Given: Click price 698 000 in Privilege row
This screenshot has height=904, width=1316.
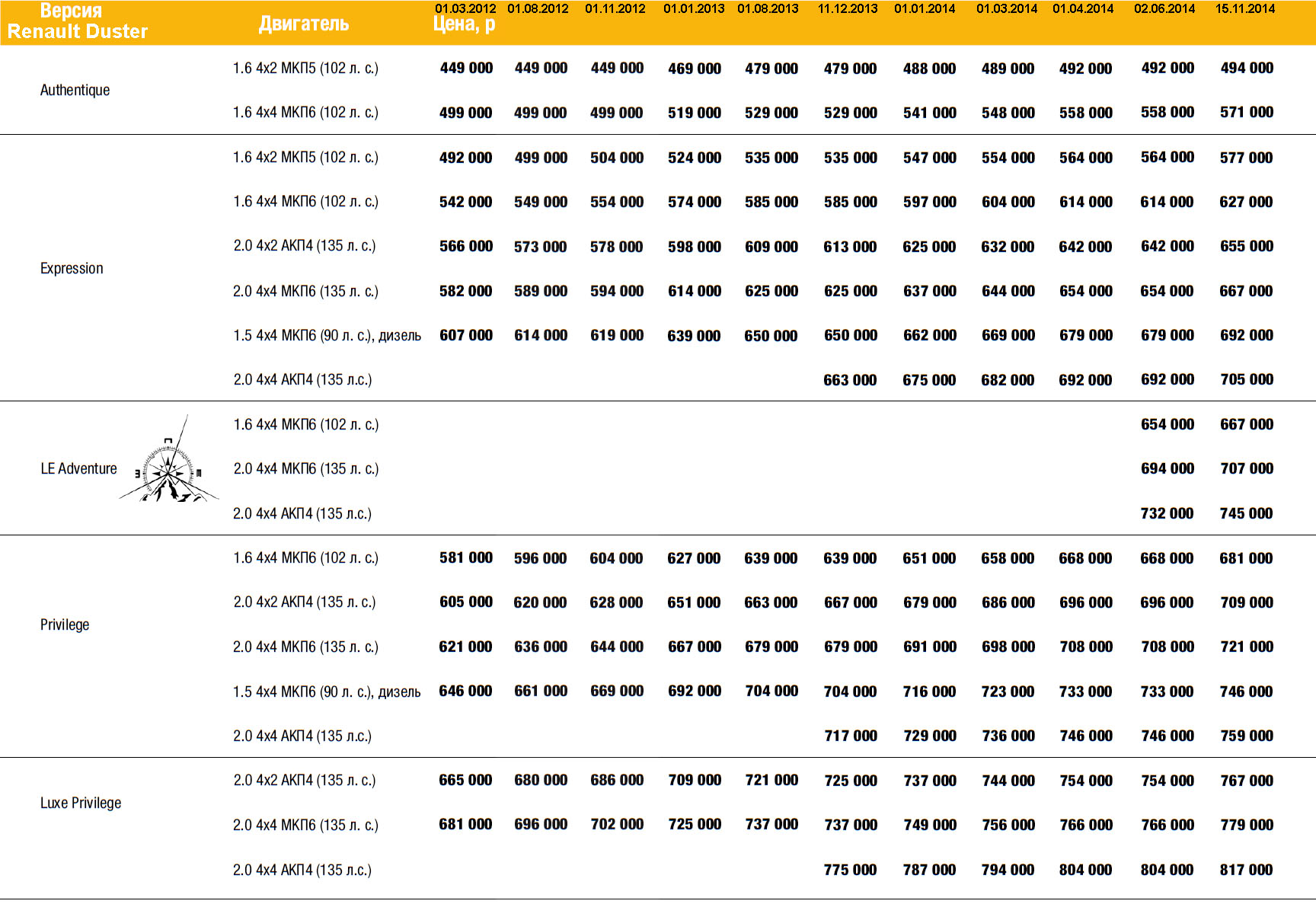Looking at the screenshot, I should pyautogui.click(x=1008, y=647).
